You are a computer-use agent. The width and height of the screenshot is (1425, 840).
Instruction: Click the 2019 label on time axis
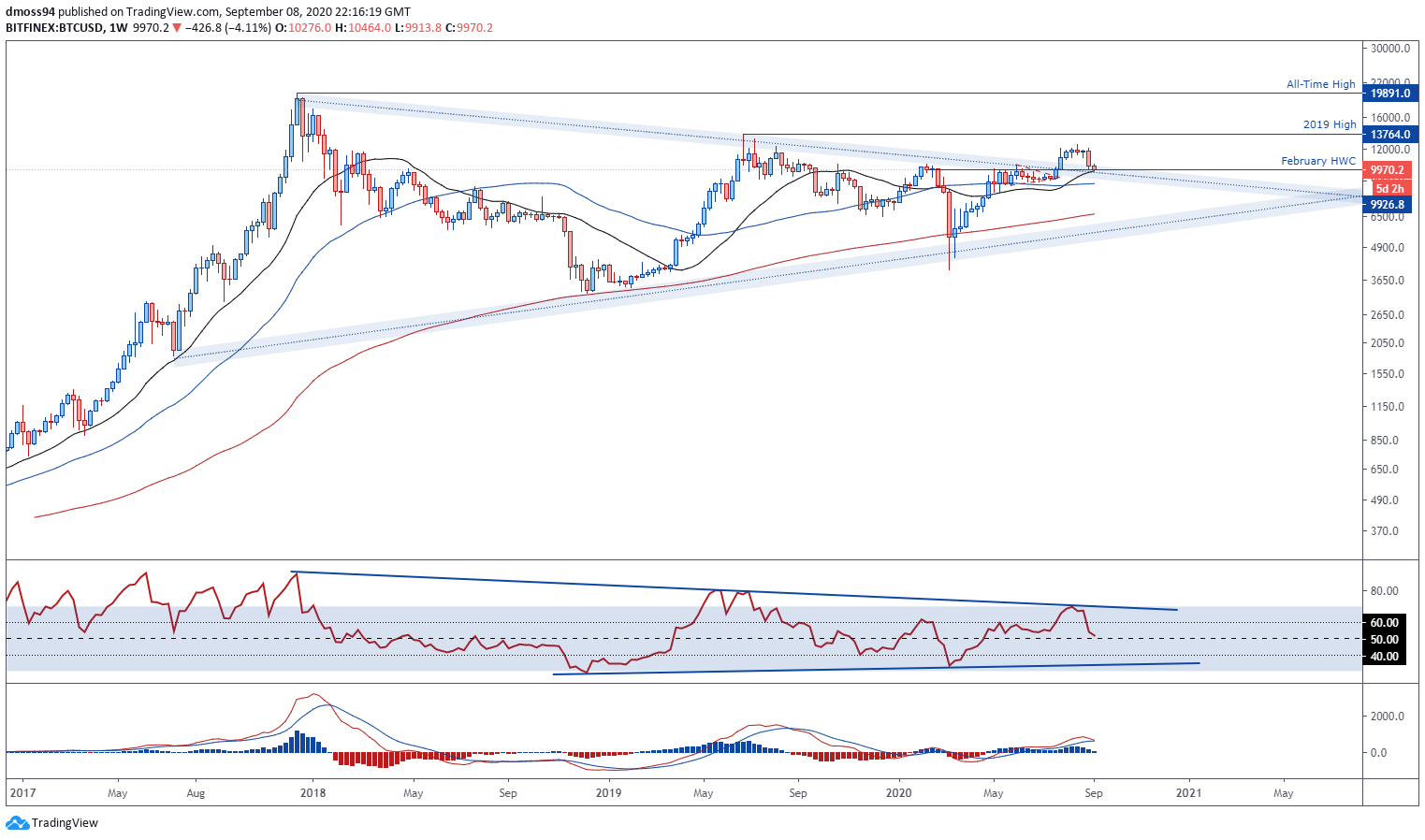pyautogui.click(x=609, y=793)
